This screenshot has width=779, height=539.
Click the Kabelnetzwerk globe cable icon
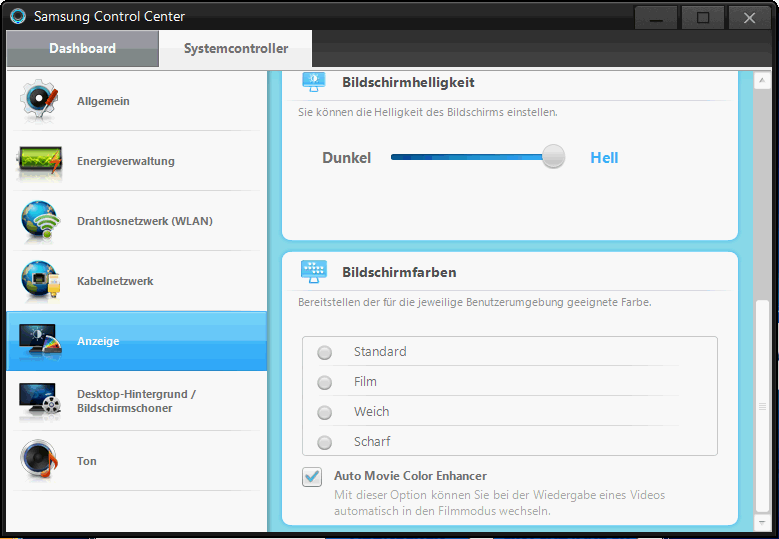click(x=40, y=281)
